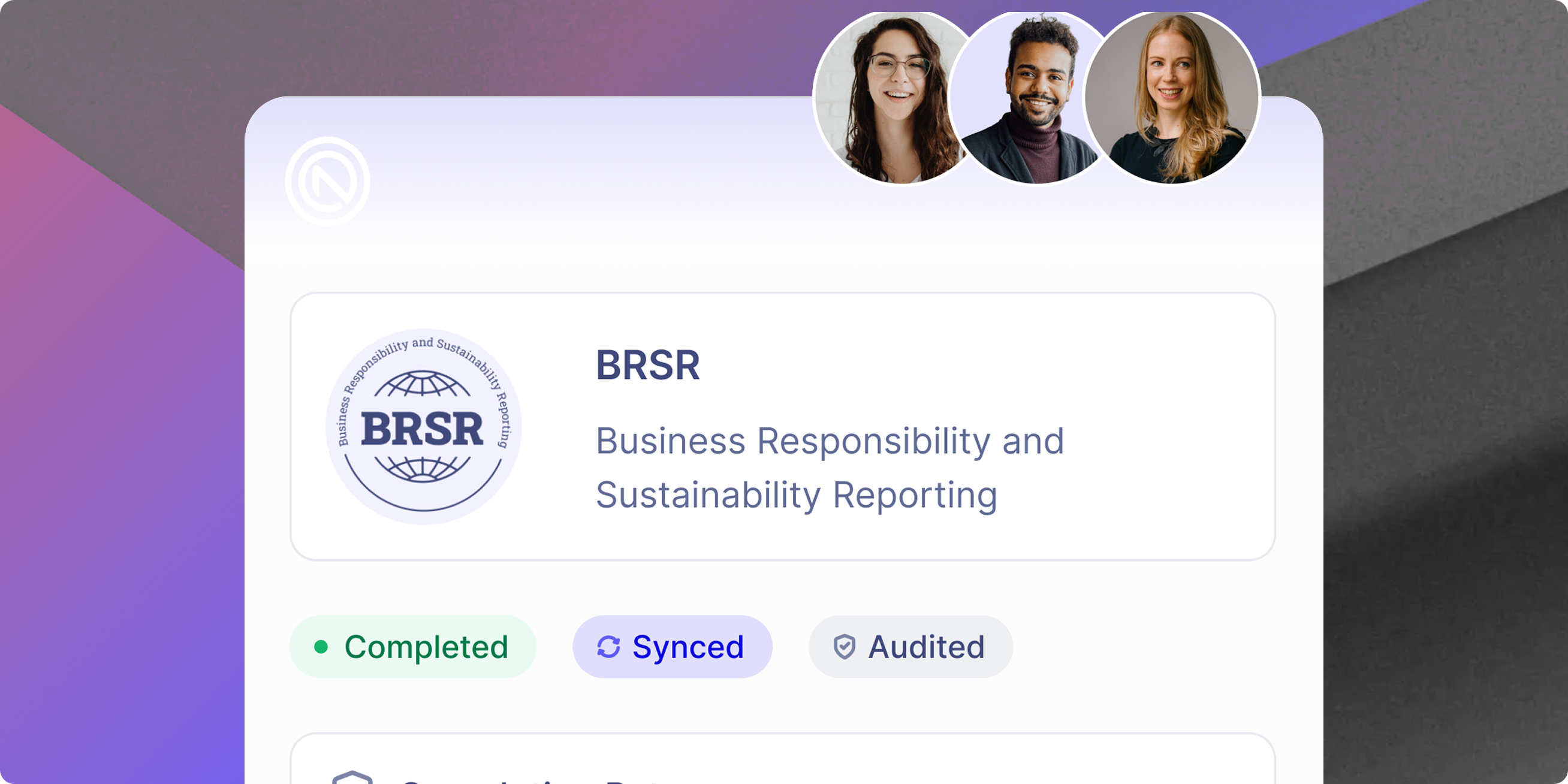Viewport: 1568px width, 784px height.
Task: Select the Completed status chip label
Action: click(x=426, y=646)
